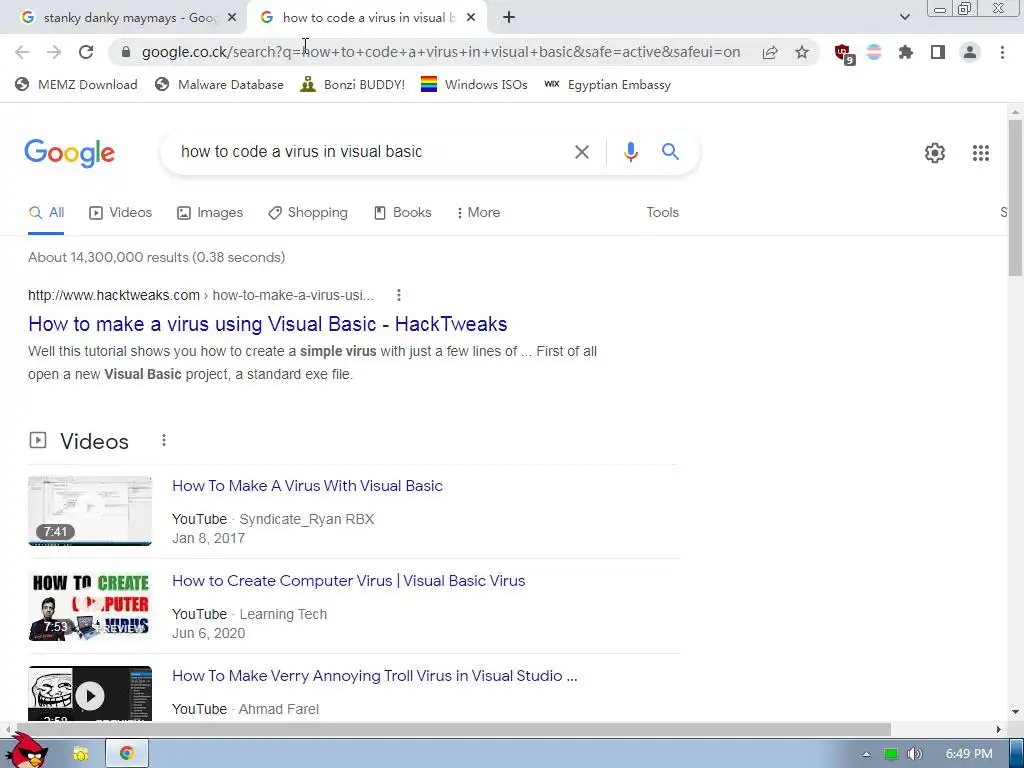The image size is (1024, 768).
Task: Expand the More search filters menu
Action: 479,213
